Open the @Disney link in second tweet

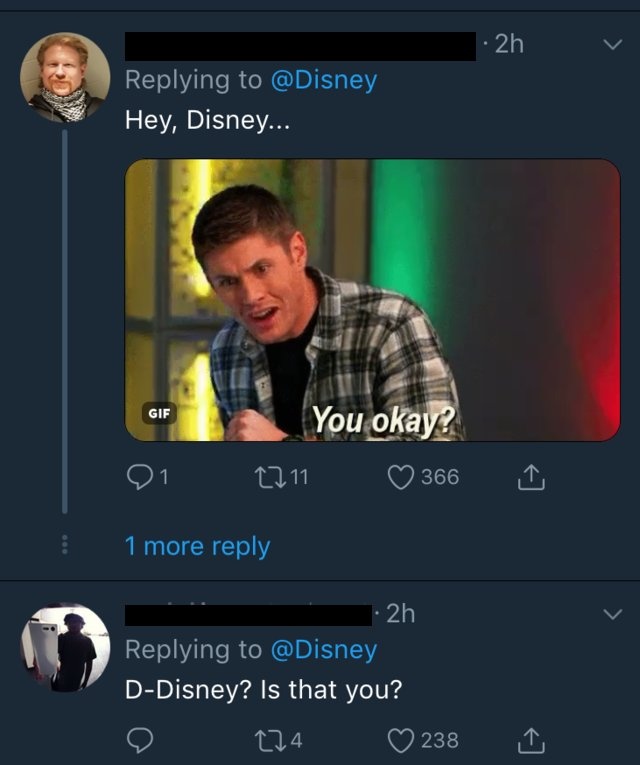324,650
